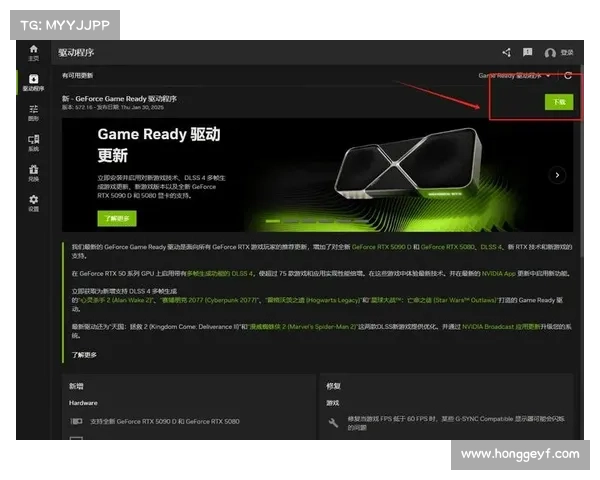600x480 pixels.
Task: Open the feedback flag icon
Action: 528,52
